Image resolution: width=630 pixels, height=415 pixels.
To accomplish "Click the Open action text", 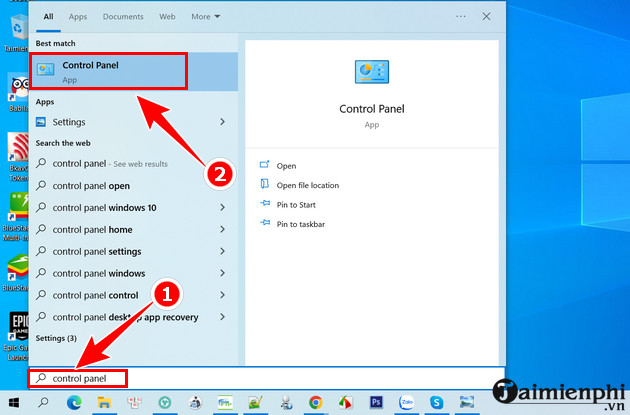I will tap(286, 166).
